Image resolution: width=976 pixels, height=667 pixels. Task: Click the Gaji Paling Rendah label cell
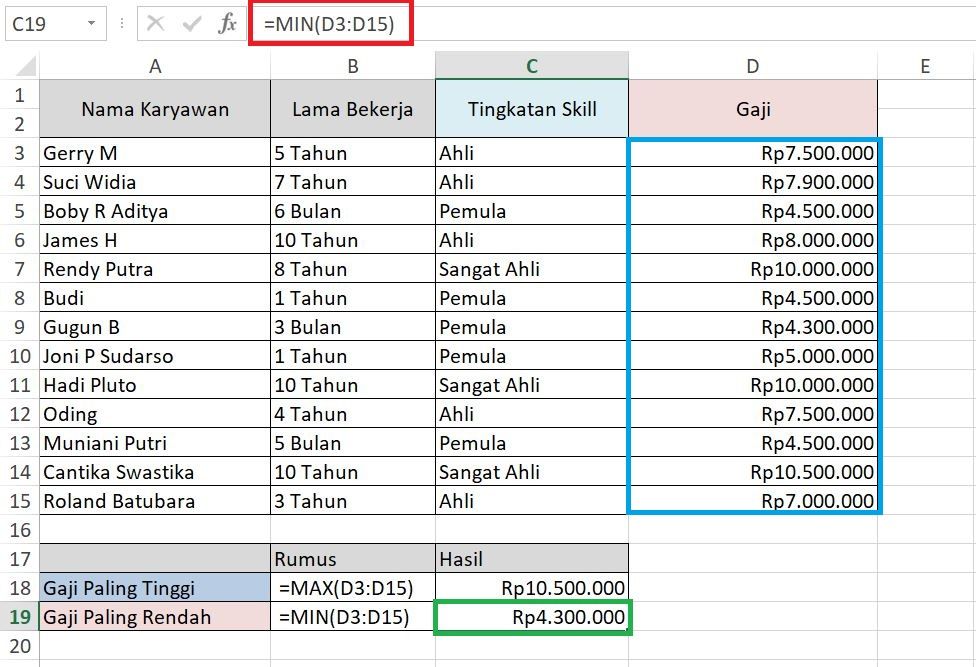154,617
